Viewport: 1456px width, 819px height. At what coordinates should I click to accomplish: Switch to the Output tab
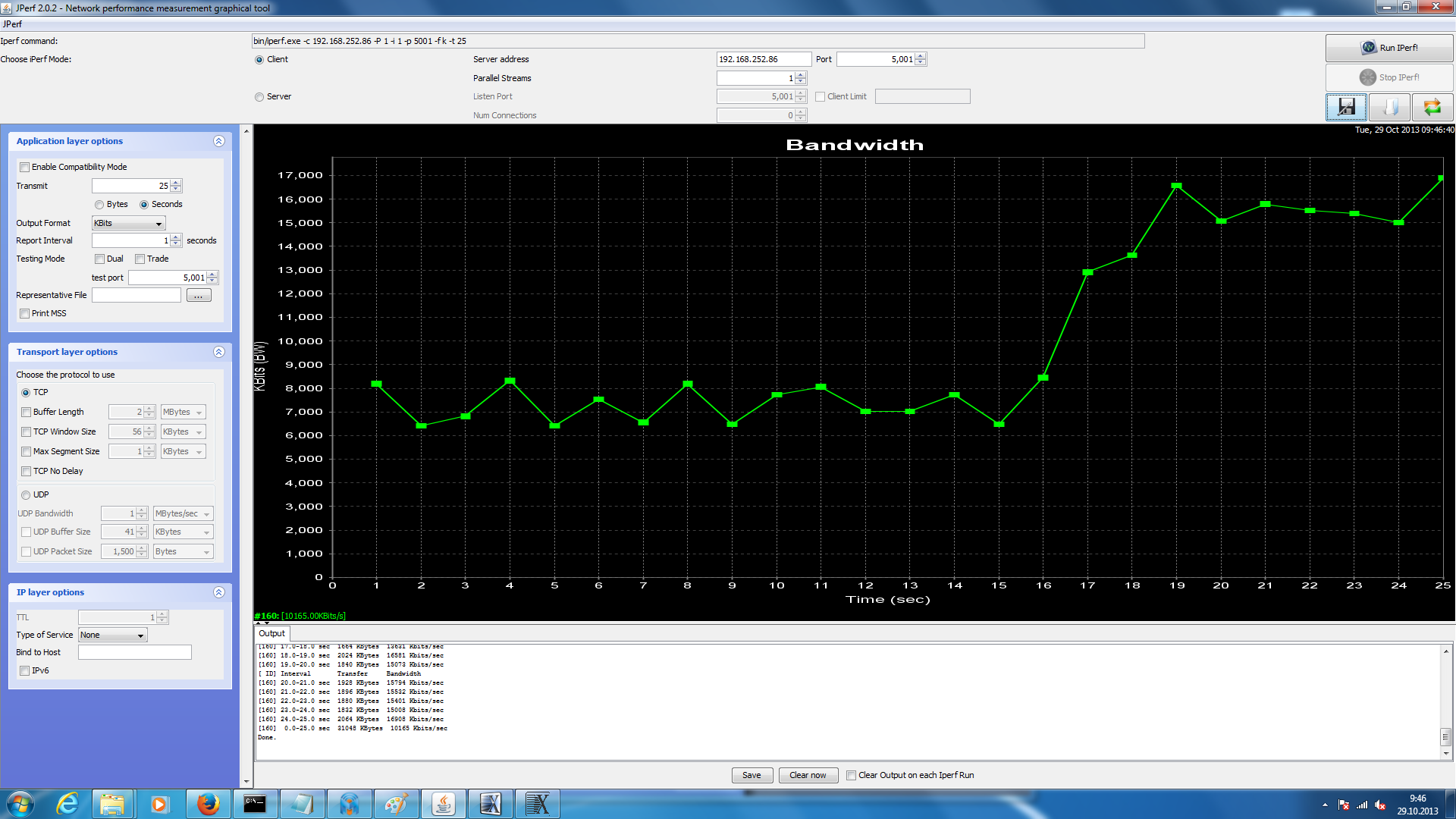click(x=271, y=634)
